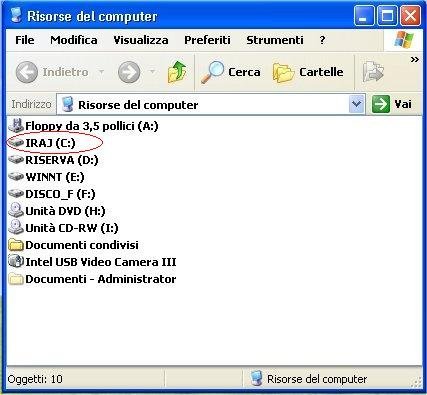Select the Unità DVD (H:) disc icon
The height and width of the screenshot is (395, 427).
coord(16,210)
